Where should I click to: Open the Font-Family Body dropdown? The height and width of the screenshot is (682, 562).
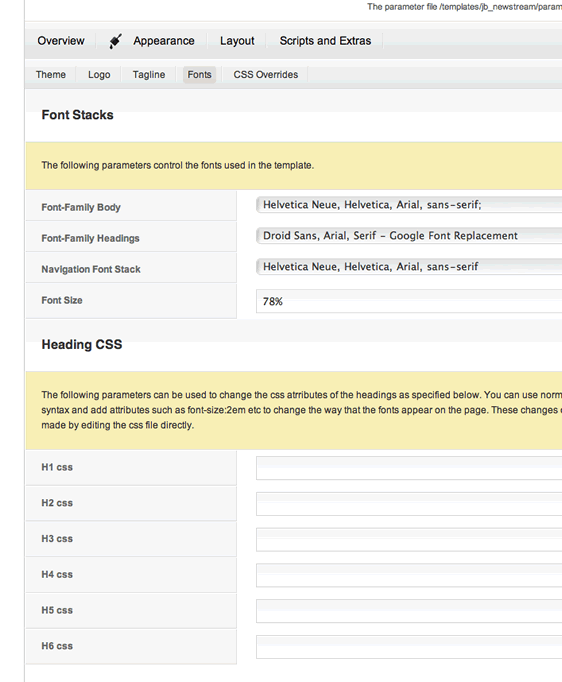tap(409, 205)
